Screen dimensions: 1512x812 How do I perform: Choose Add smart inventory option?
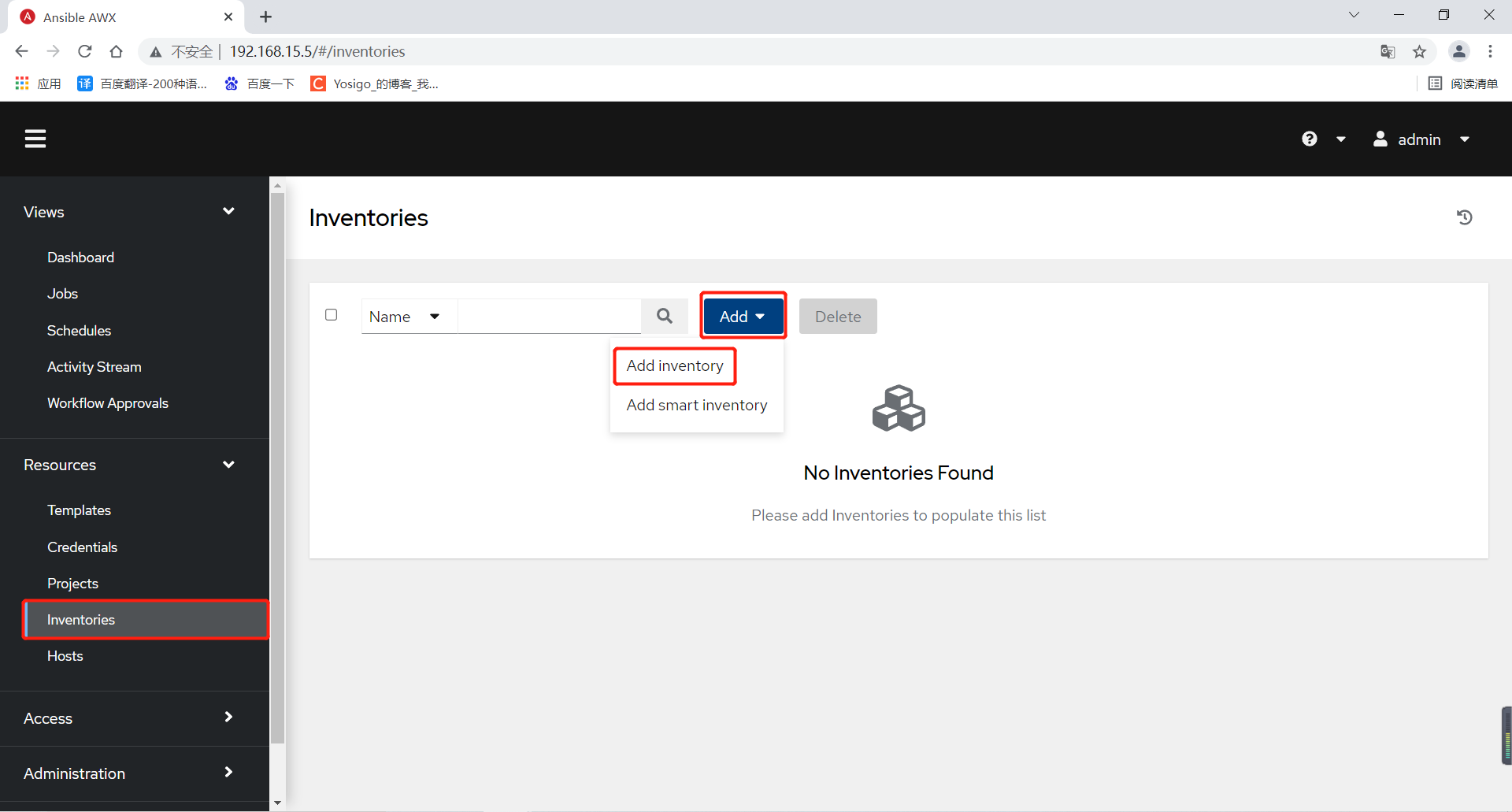tap(697, 405)
